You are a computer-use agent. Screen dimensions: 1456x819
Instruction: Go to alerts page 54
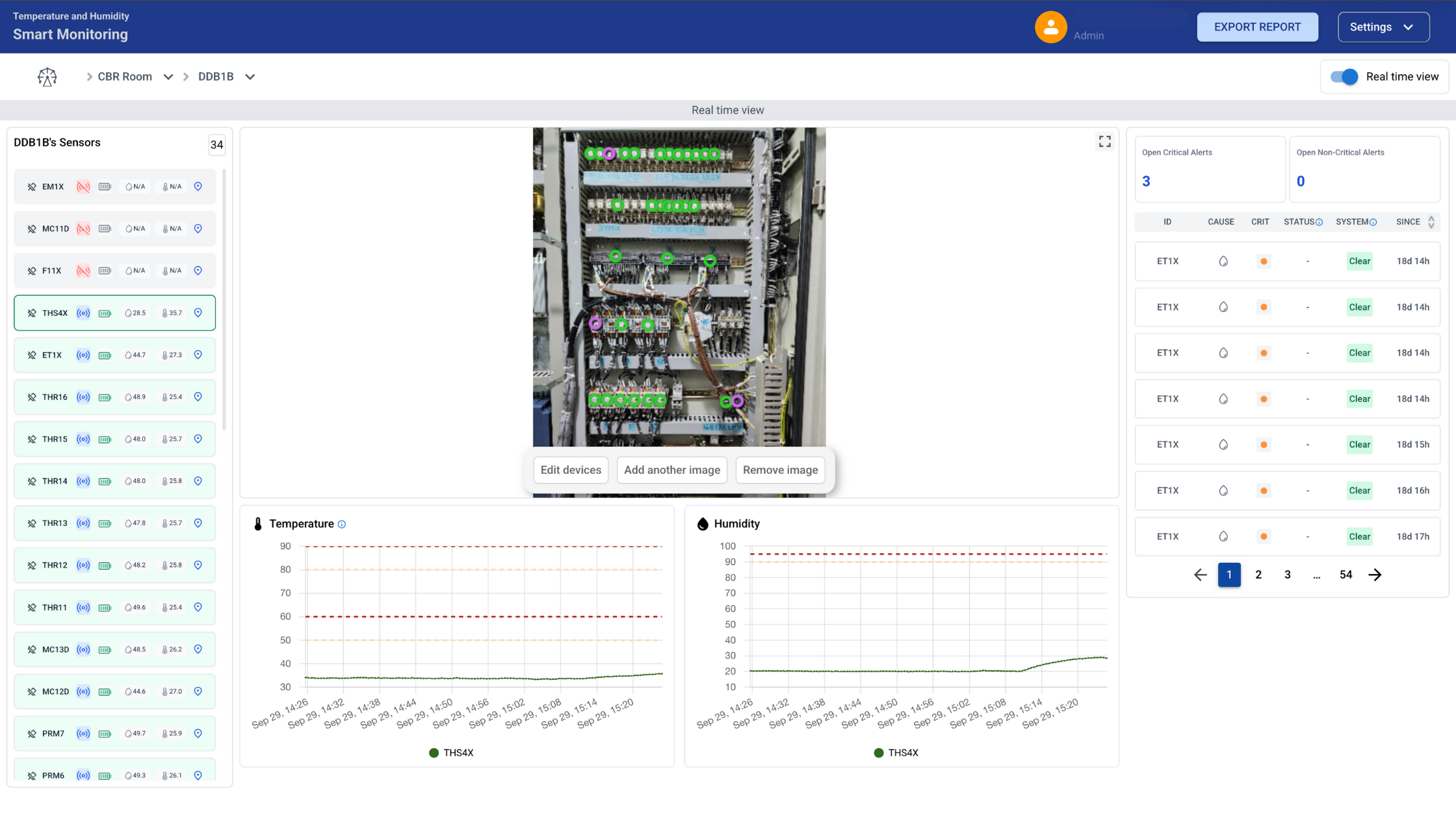tap(1345, 575)
